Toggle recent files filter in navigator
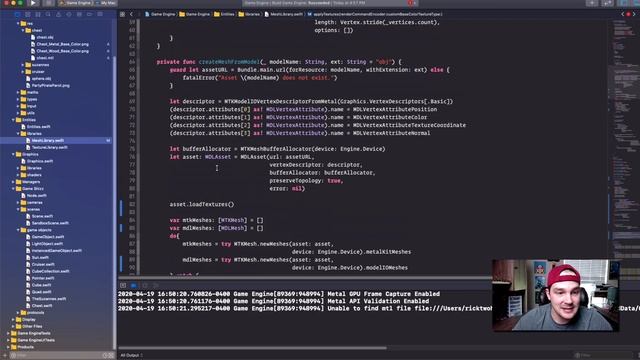Viewport: 640px width, 360px height. point(105,356)
